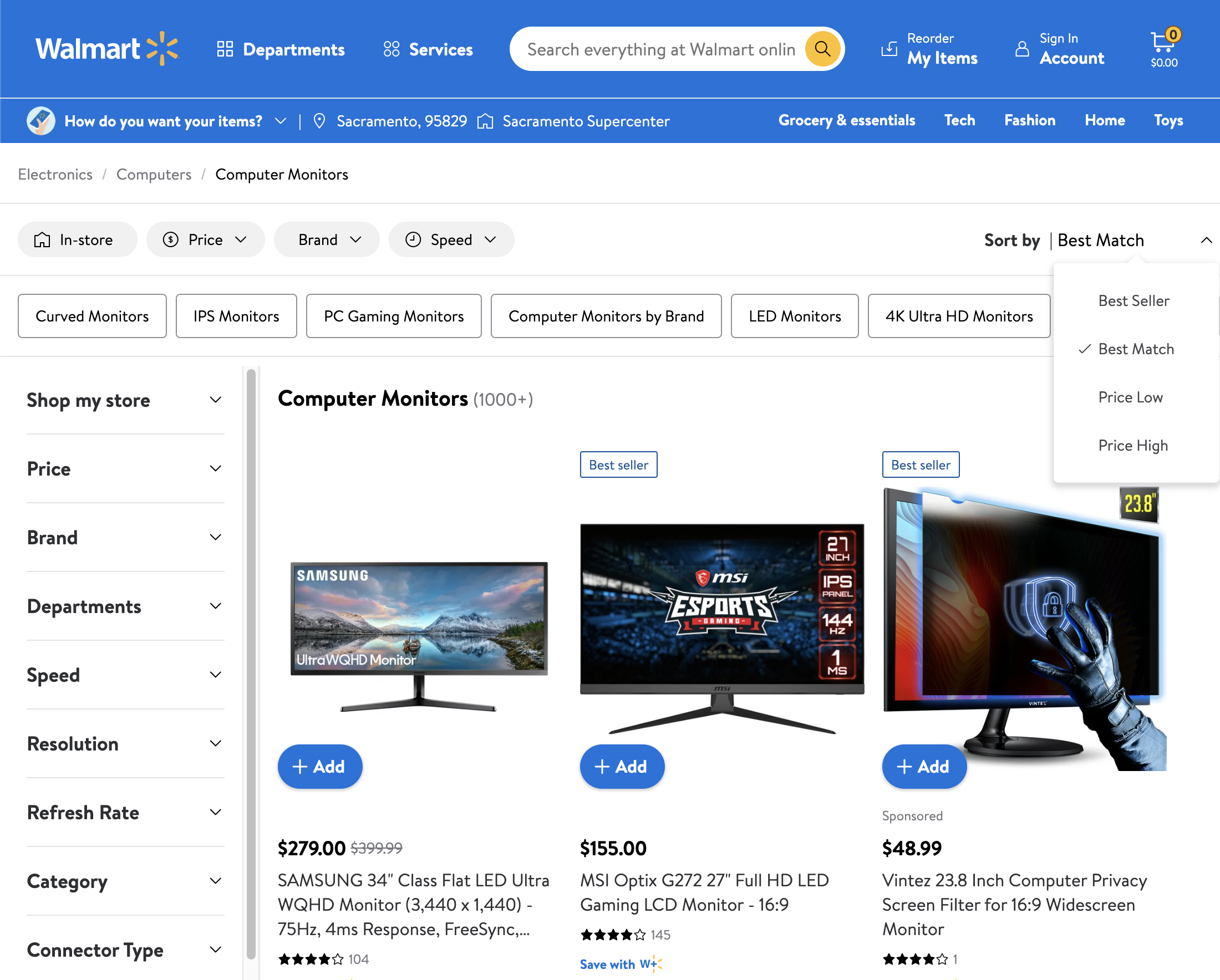Open the Curved Monitors category
Image resolution: width=1220 pixels, height=980 pixels.
point(92,315)
